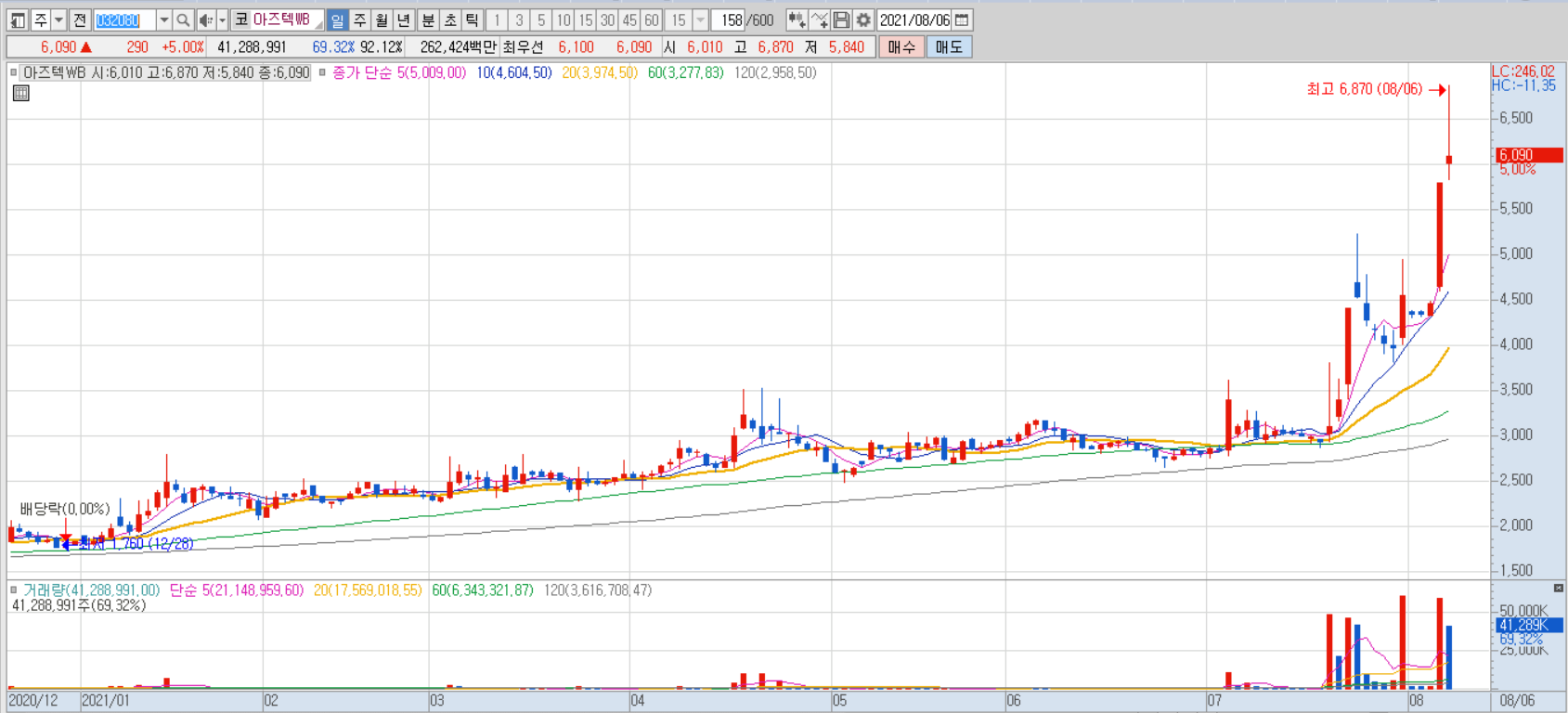Click the 코 market badge
The image size is (1568, 713).
(x=241, y=19)
